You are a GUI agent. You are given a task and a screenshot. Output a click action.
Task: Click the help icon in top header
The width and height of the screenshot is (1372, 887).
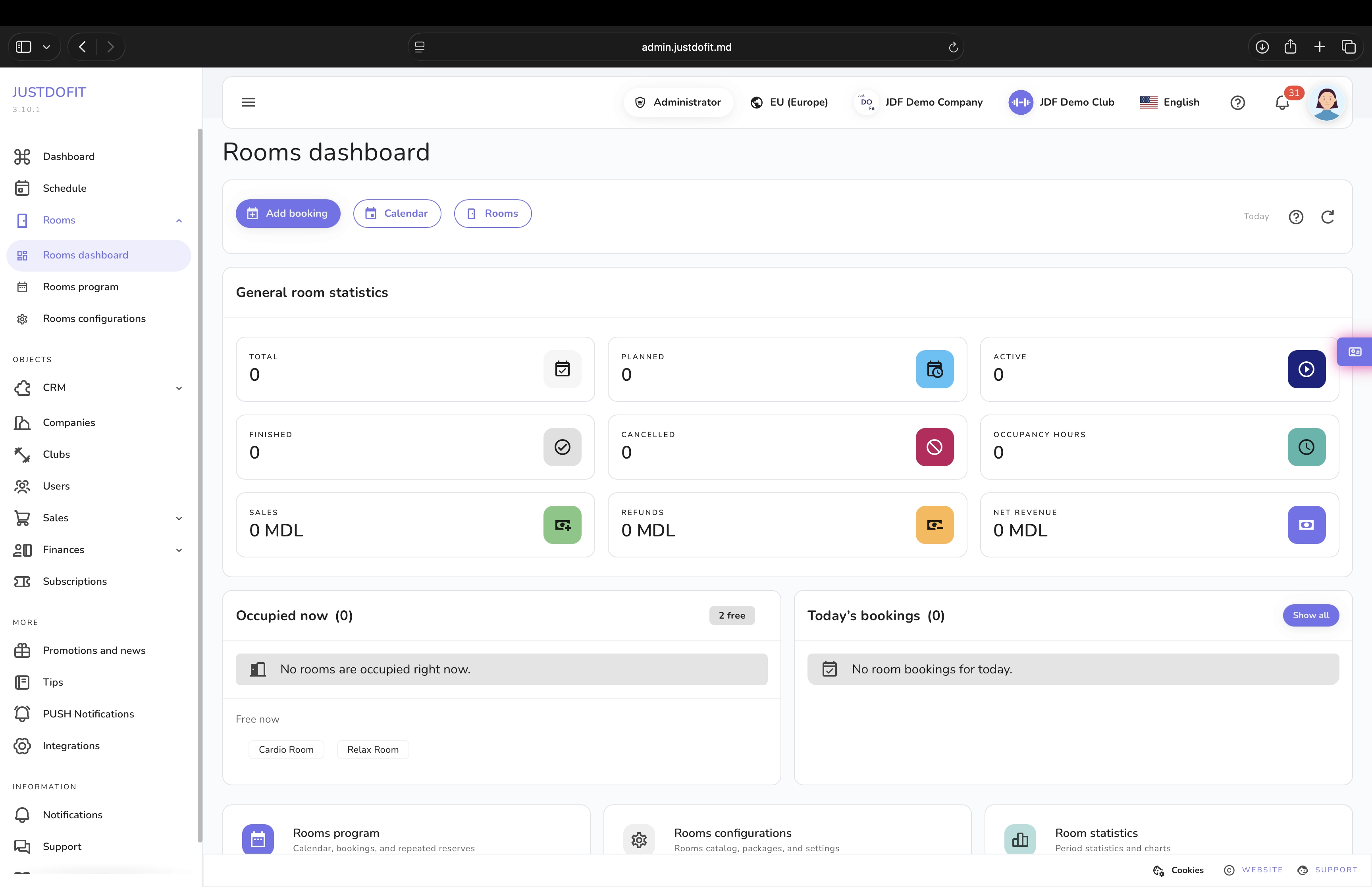tap(1237, 102)
